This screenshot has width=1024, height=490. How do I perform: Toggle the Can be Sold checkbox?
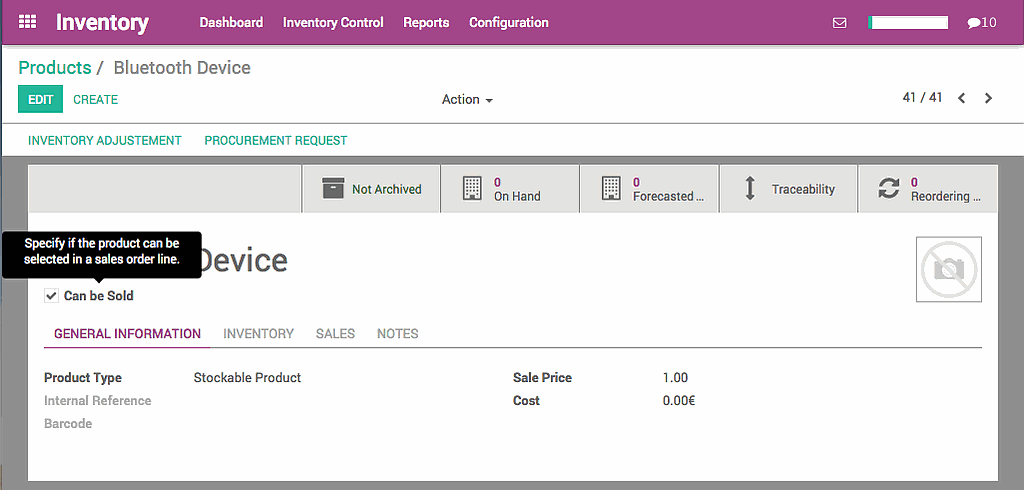point(51,296)
